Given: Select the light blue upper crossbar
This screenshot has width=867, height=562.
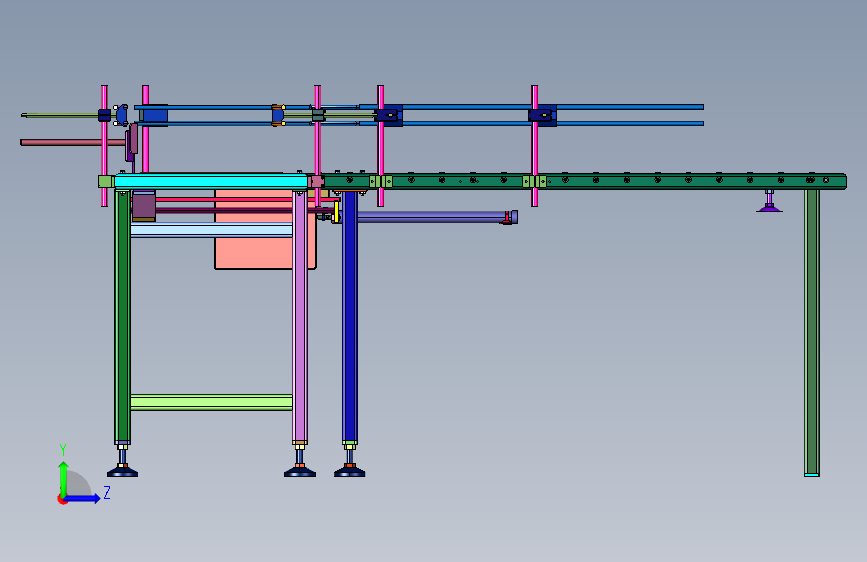Looking at the screenshot, I should pos(211,230).
